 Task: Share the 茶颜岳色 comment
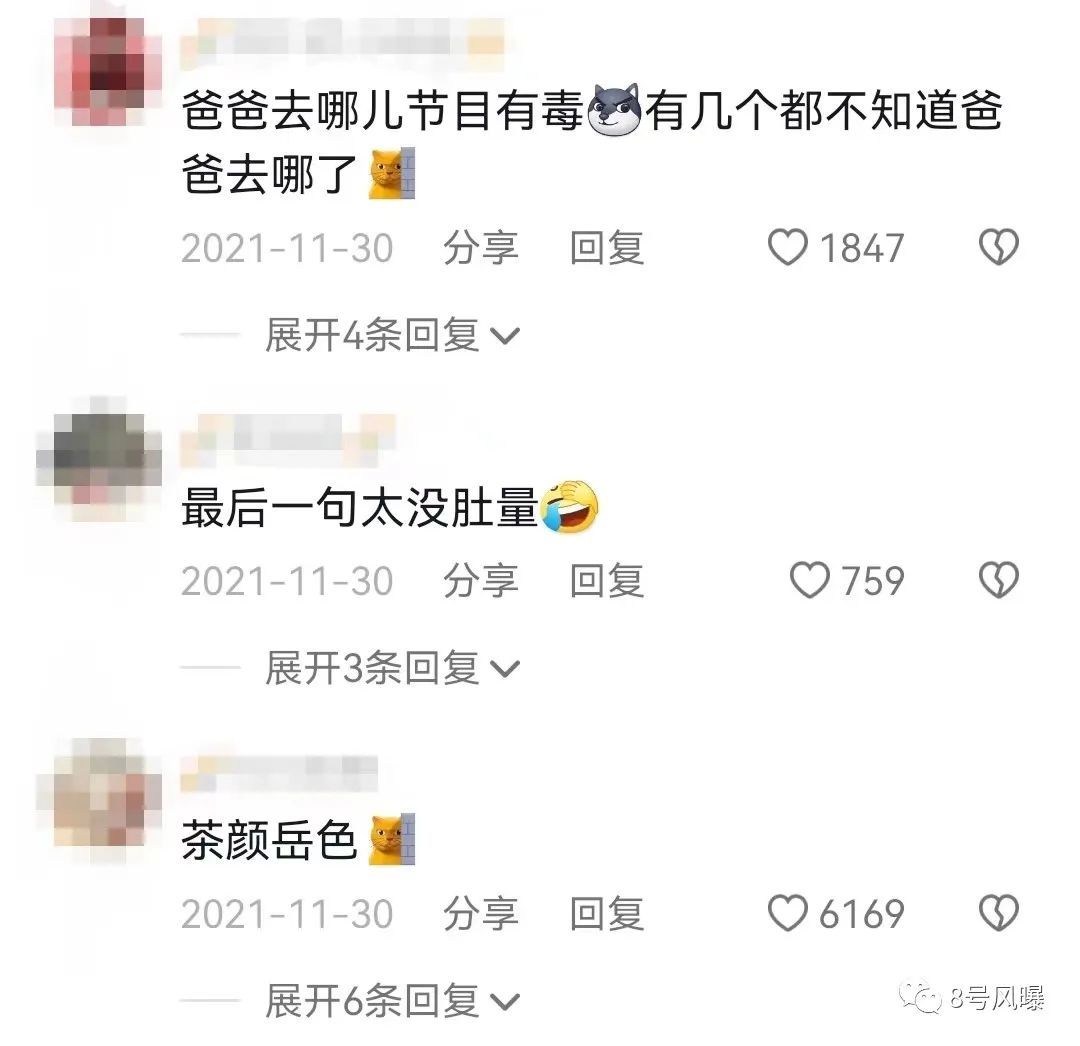click(481, 914)
